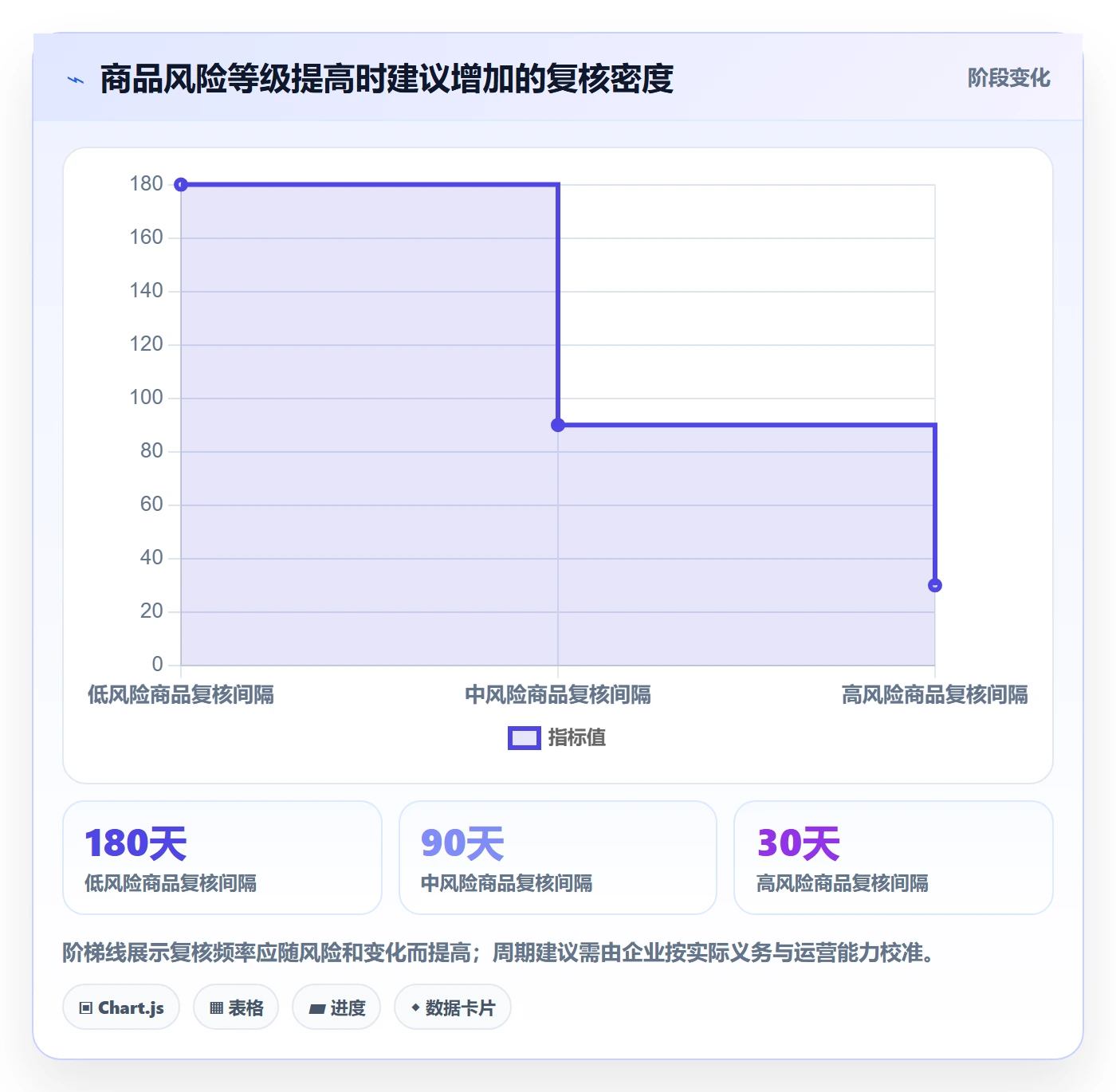Click the square icon in the Chart.js tag
Screen dimensions: 1116x1092
(x=86, y=1008)
